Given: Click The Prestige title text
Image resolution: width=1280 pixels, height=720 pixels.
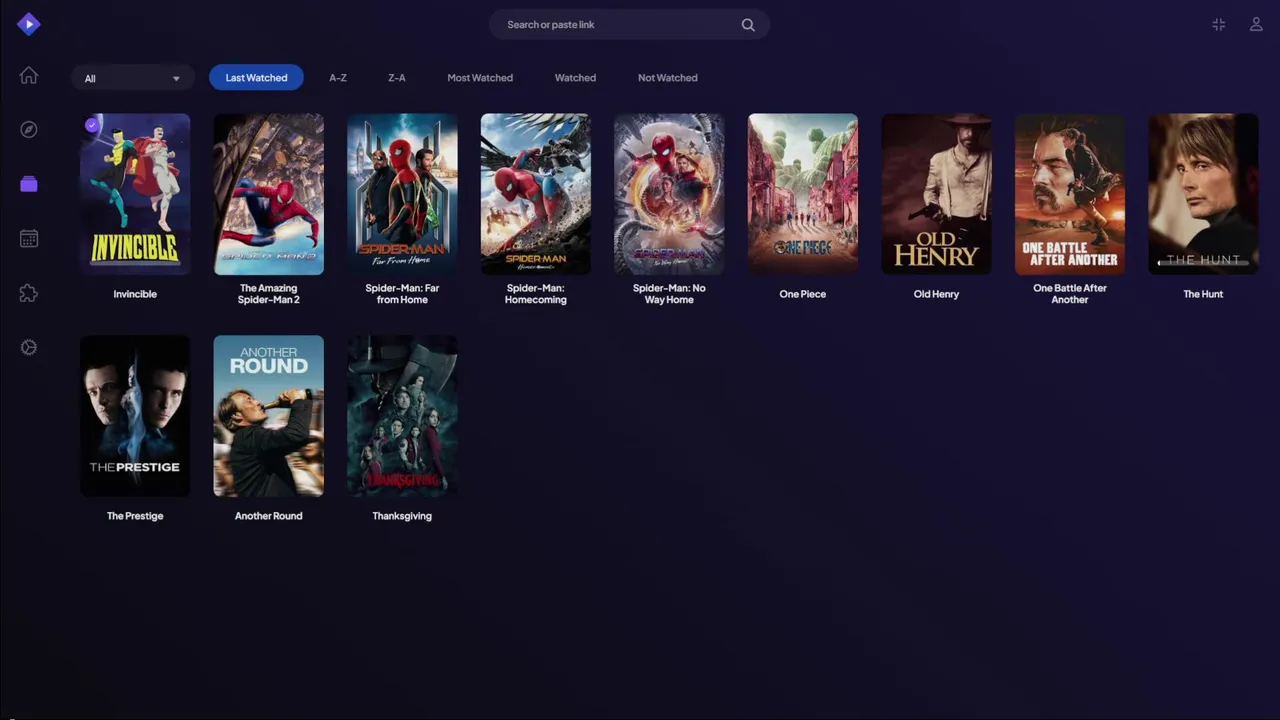Looking at the screenshot, I should click(135, 516).
